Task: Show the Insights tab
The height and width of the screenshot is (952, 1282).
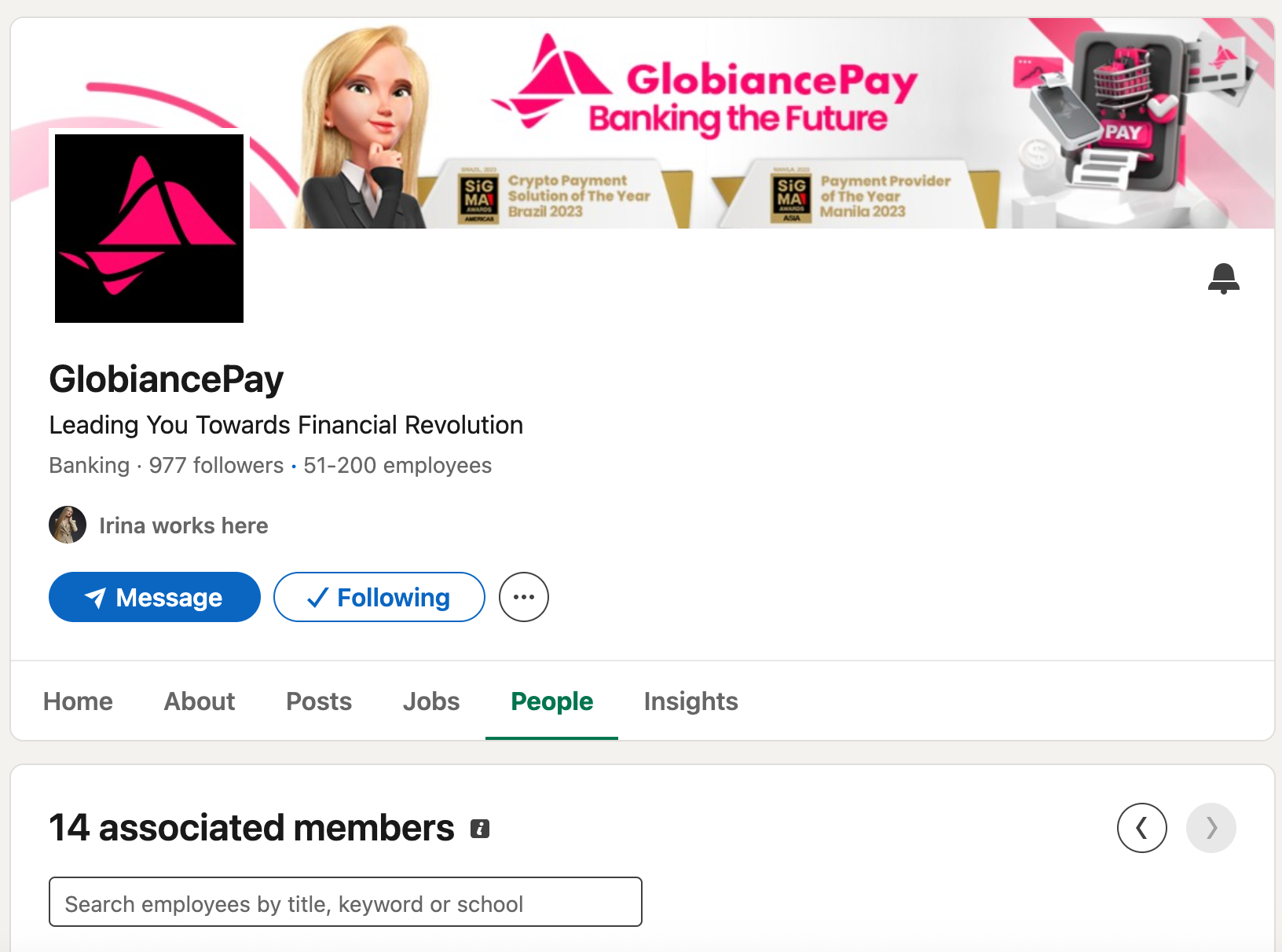Action: tap(690, 701)
